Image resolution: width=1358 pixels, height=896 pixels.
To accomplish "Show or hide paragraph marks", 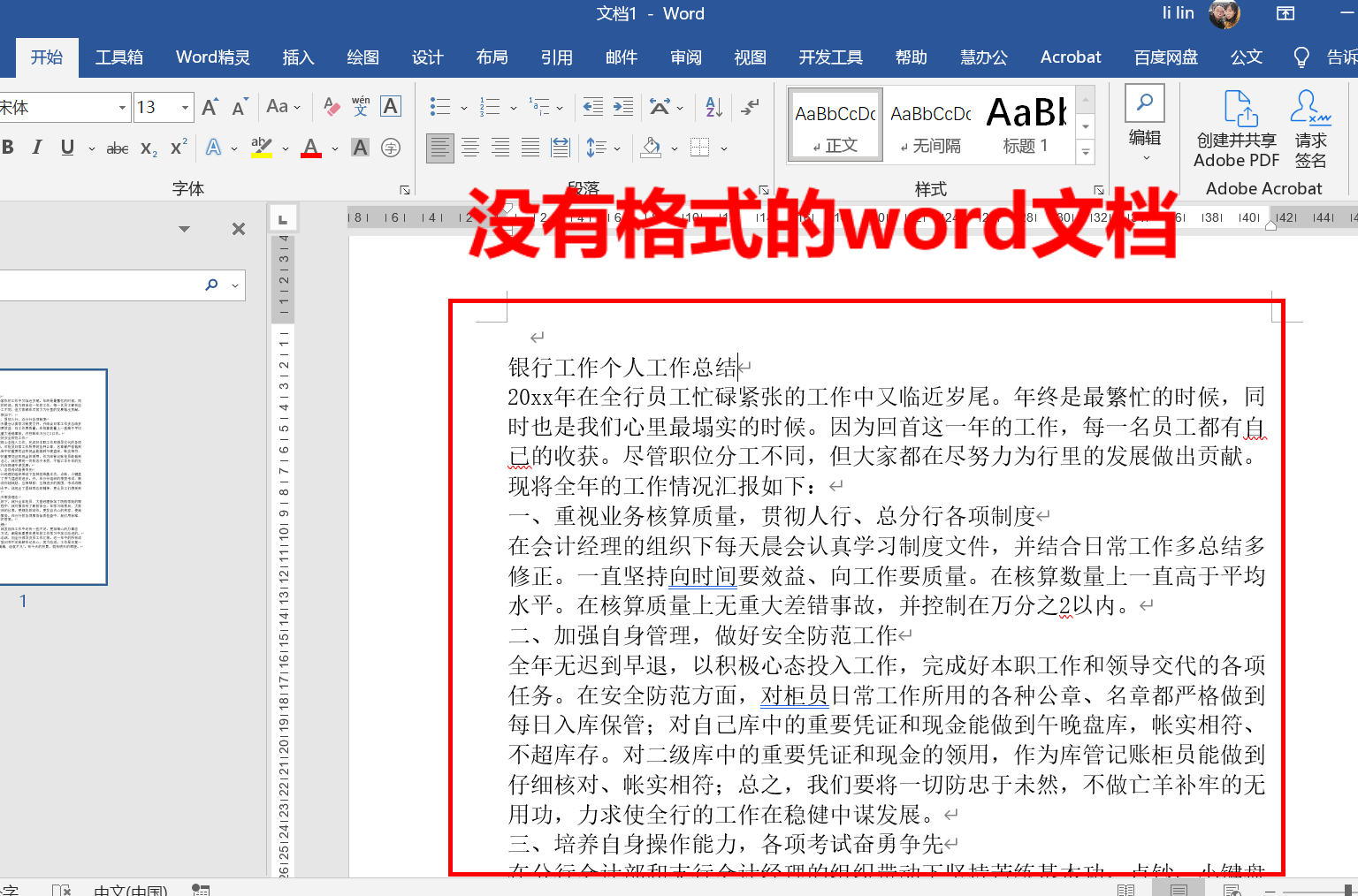I will click(x=750, y=107).
